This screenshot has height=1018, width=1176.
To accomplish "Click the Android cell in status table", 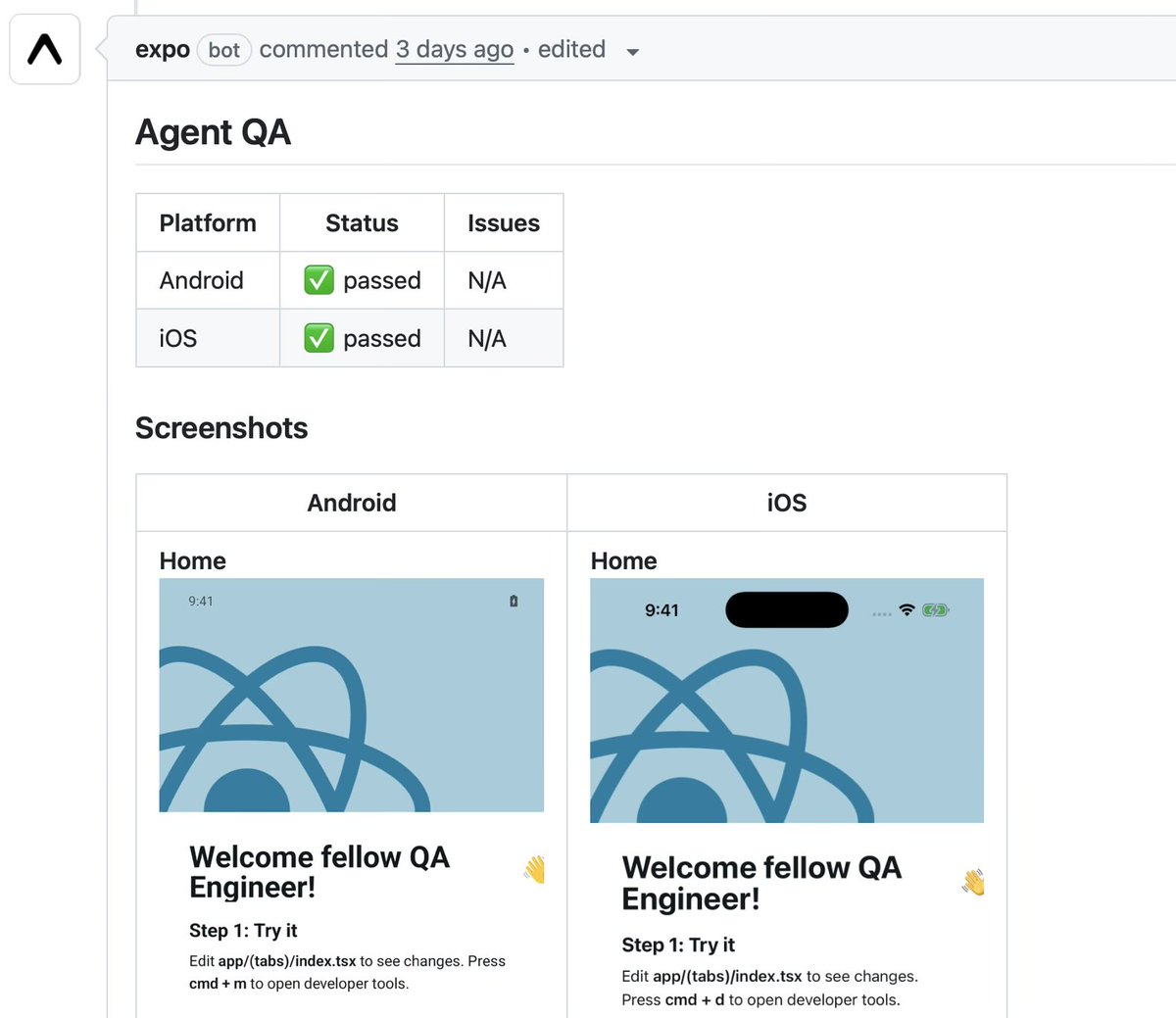I will coord(208,280).
